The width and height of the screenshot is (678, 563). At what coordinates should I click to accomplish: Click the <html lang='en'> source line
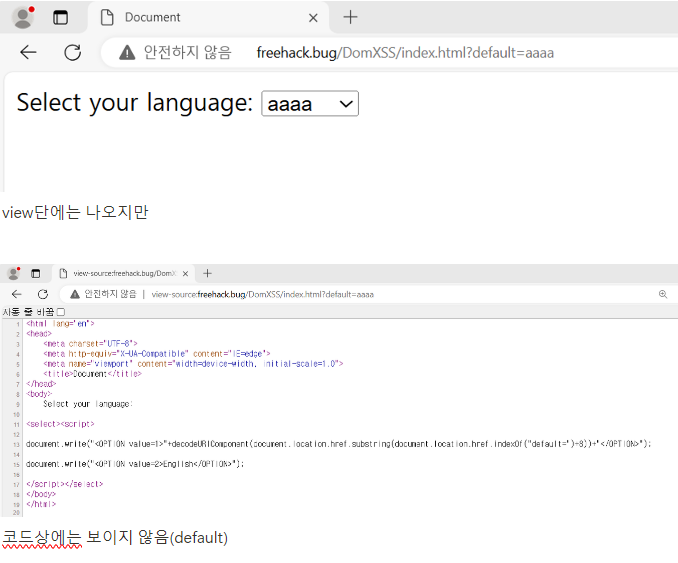pos(60,323)
